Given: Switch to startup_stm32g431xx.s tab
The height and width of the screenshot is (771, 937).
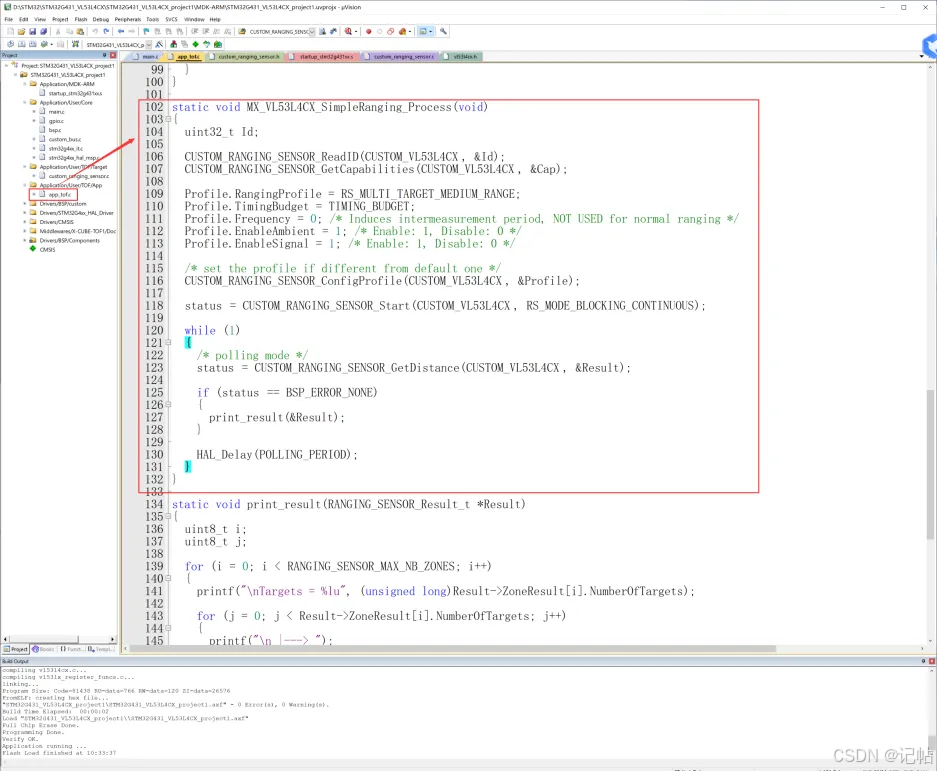Looking at the screenshot, I should [322, 57].
